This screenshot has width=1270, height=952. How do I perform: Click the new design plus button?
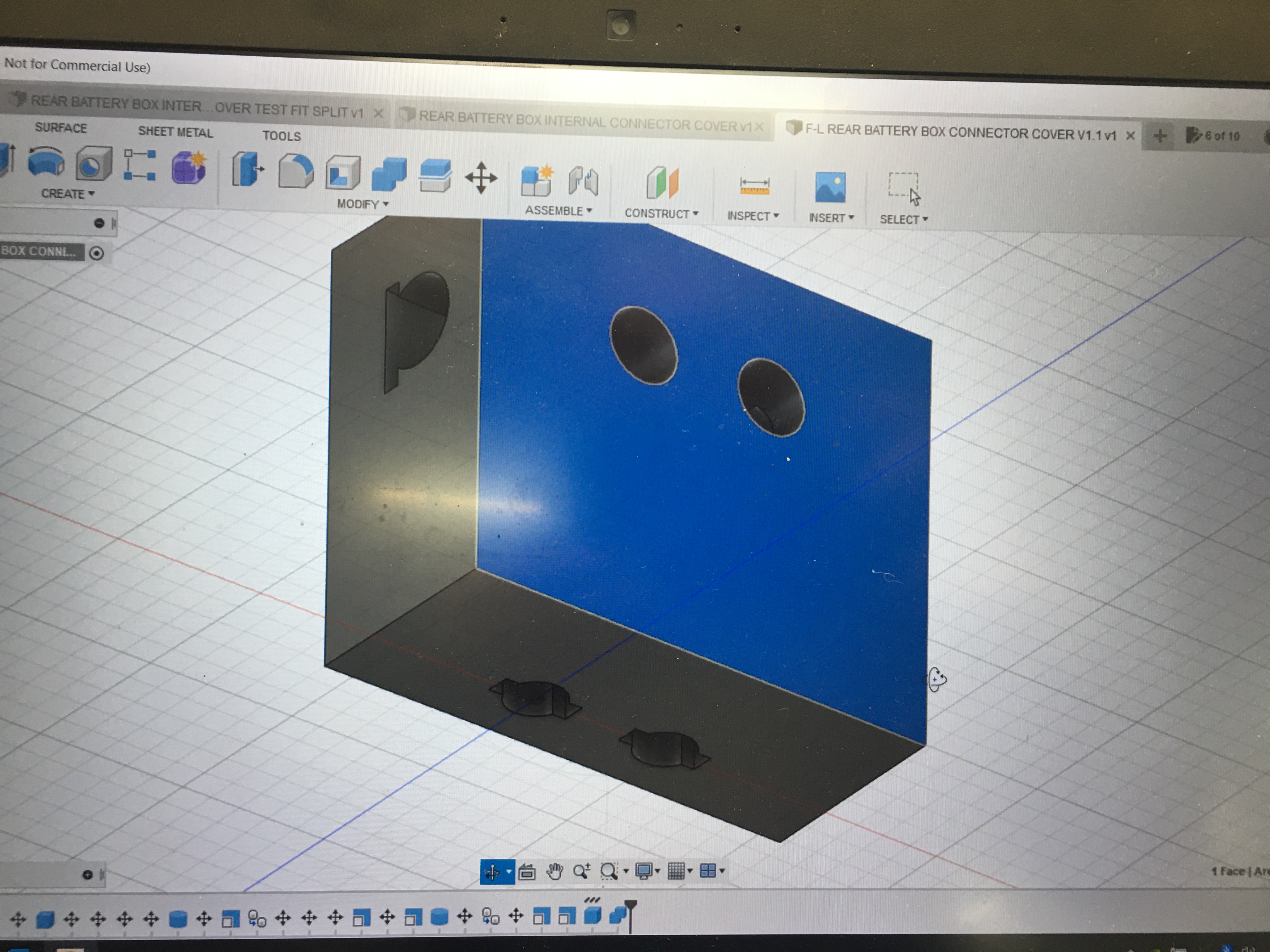pos(1160,136)
